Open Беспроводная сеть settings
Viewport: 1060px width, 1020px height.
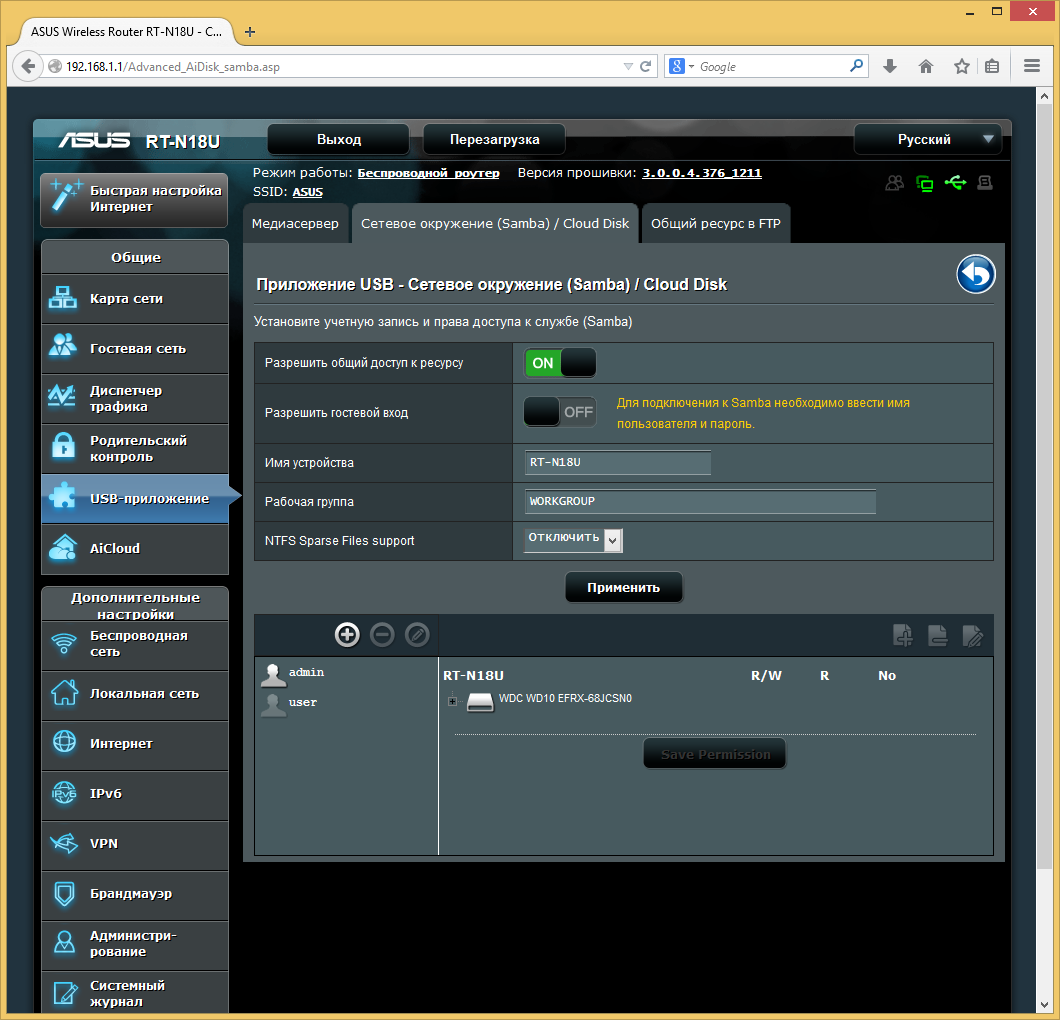click(135, 644)
